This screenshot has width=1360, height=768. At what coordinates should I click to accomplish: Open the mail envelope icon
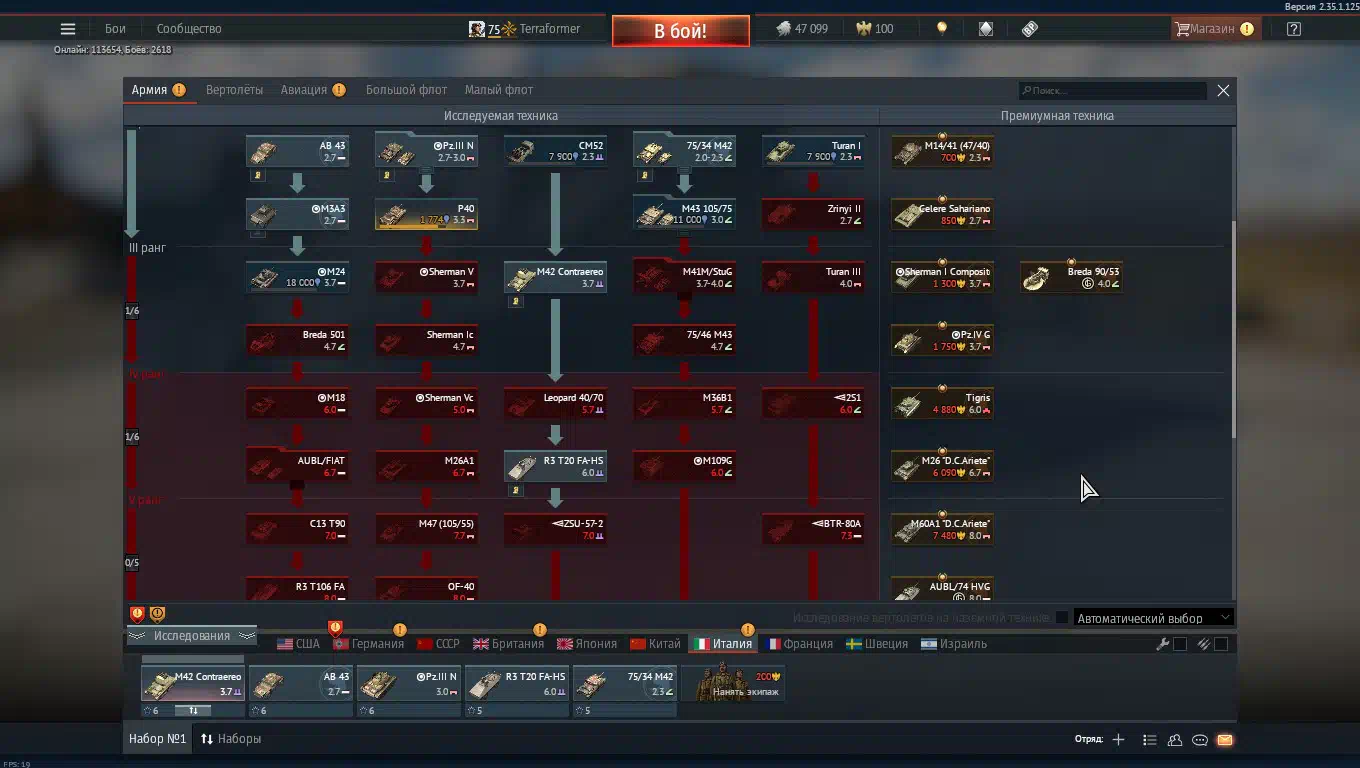pos(1225,740)
